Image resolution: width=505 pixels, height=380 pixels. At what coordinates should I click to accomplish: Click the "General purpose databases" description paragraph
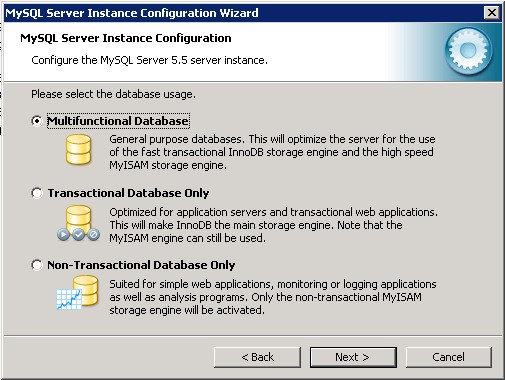pos(272,152)
